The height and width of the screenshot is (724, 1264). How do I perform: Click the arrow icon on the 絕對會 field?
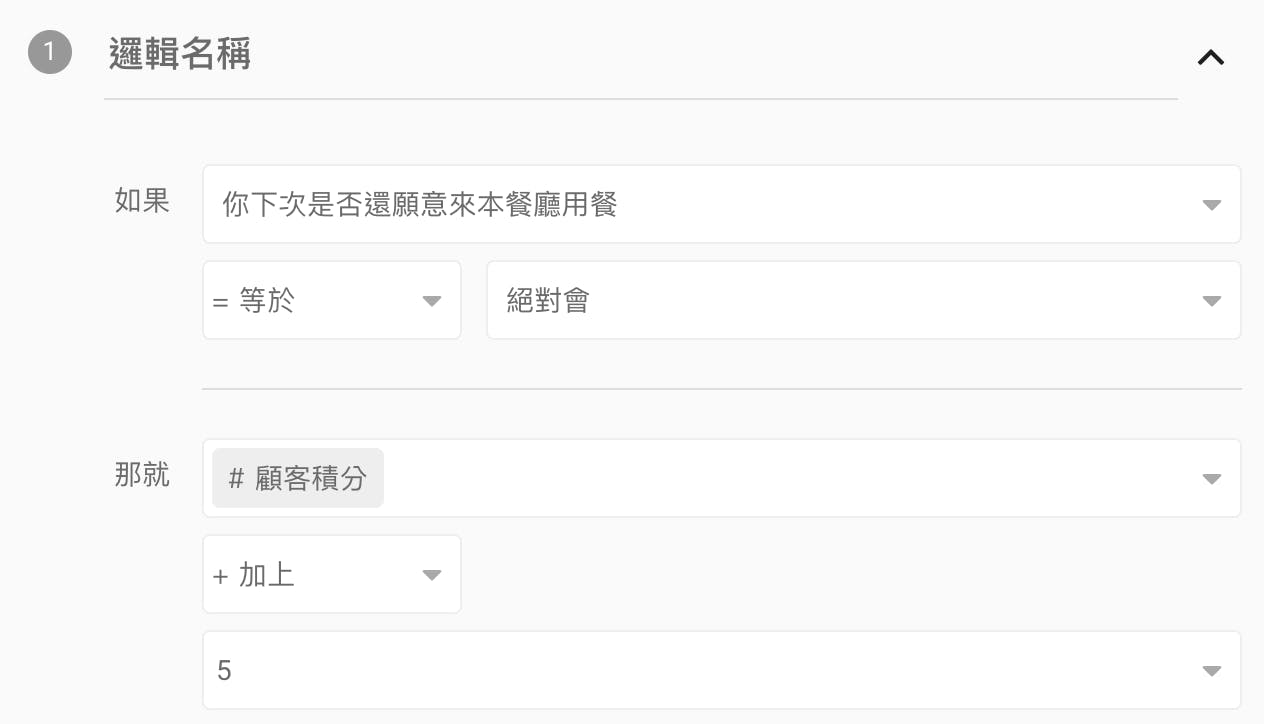[1211, 301]
